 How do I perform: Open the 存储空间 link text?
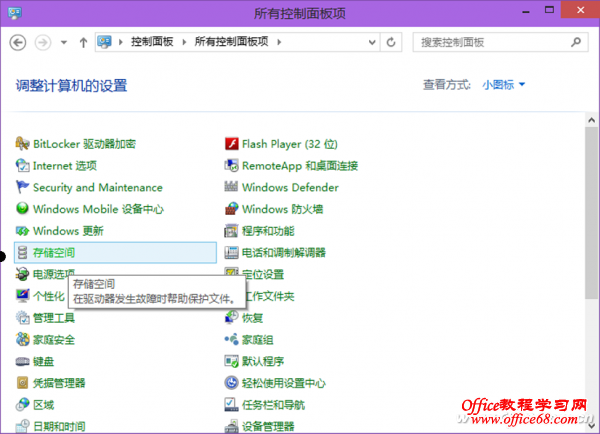[x=54, y=253]
